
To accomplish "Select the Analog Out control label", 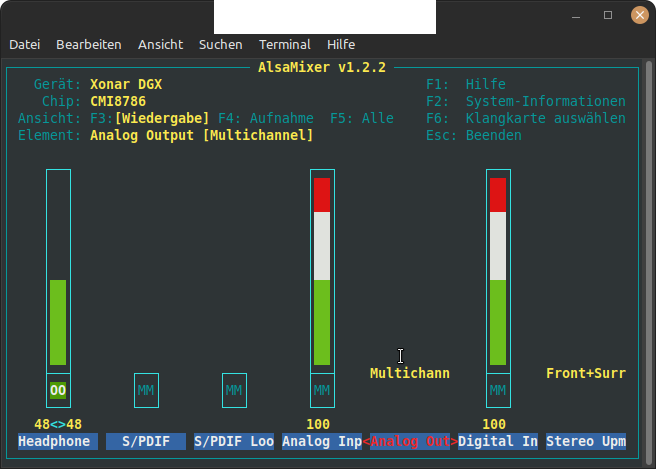I will tap(410, 441).
